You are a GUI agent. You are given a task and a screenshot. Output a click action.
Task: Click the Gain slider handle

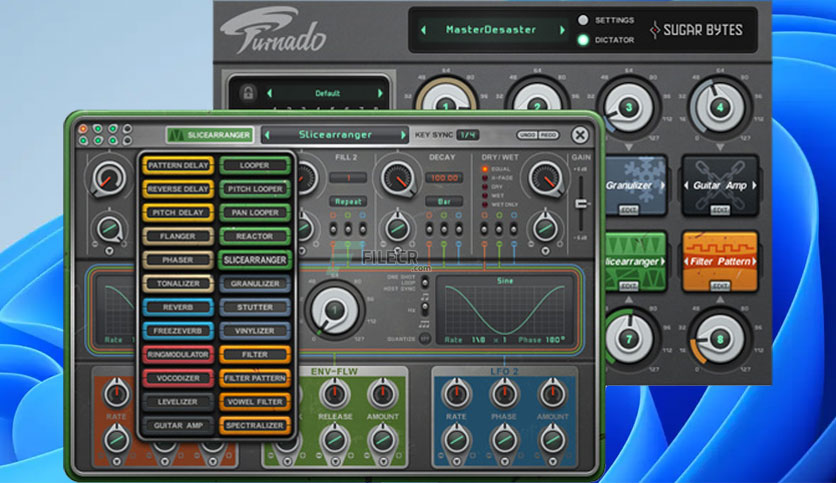[x=581, y=204]
